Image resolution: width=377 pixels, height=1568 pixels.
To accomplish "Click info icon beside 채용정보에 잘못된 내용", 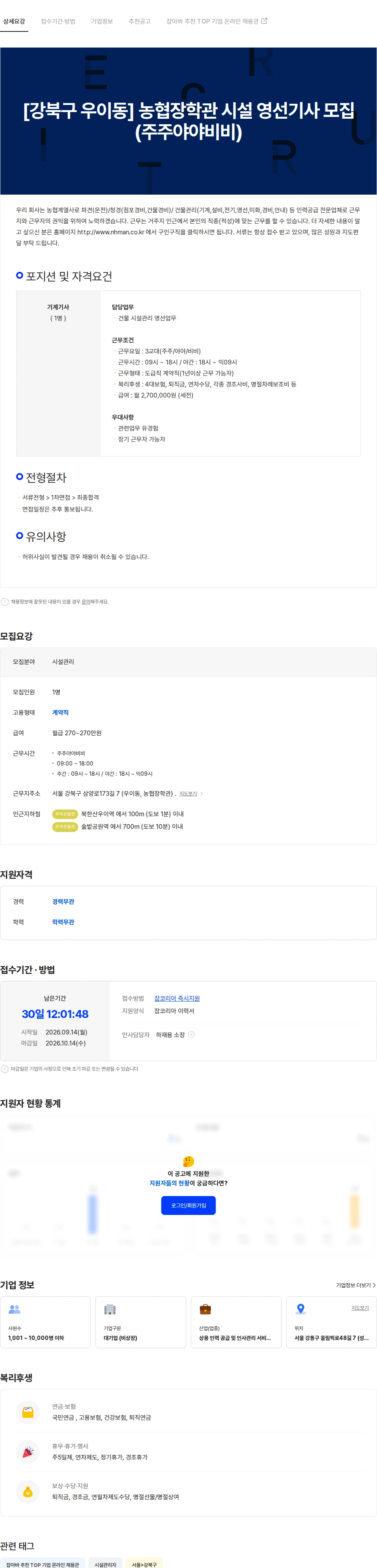I will point(5,602).
